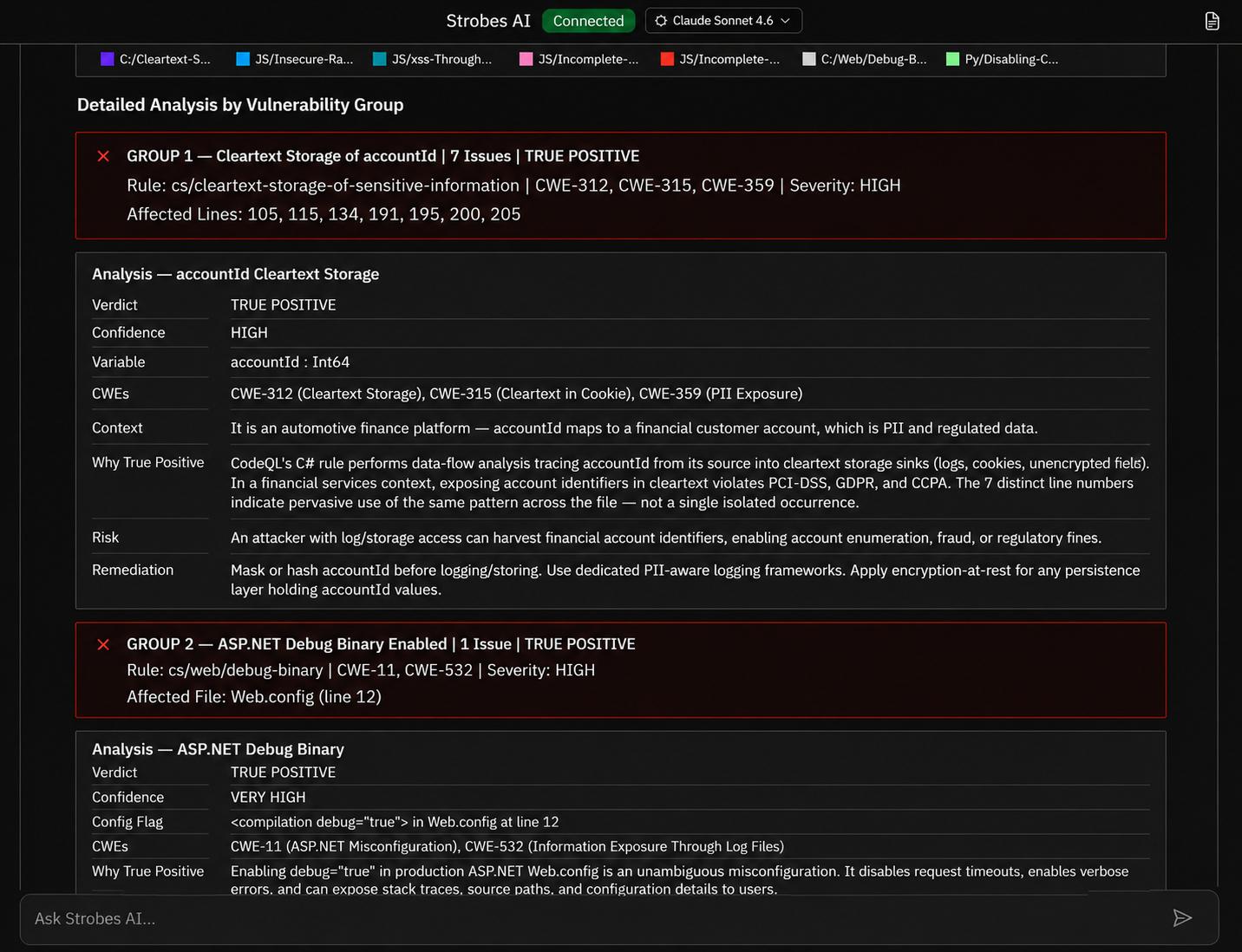Click the red X icon beside GROUP 2
The width and height of the screenshot is (1242, 952).
pyautogui.click(x=103, y=644)
